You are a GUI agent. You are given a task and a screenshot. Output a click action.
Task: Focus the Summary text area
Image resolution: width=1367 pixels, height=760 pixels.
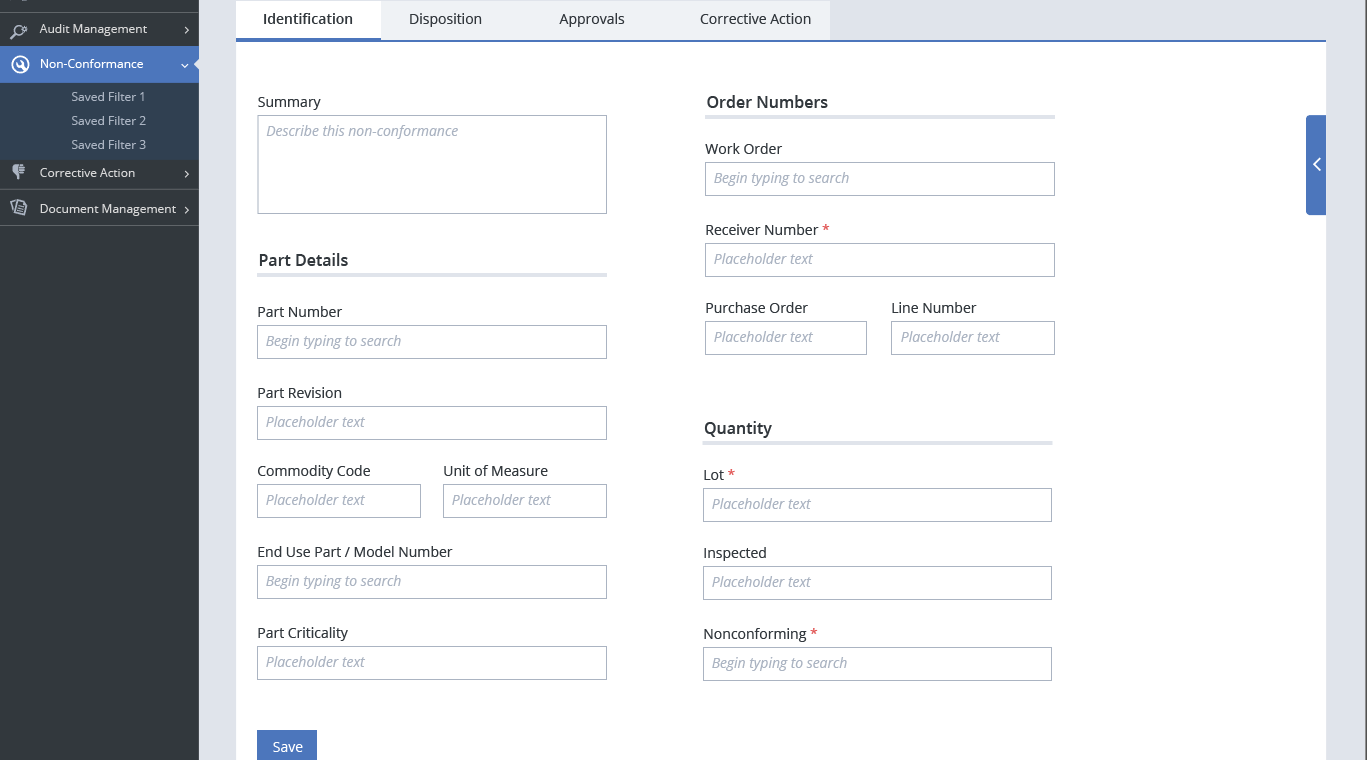432,164
